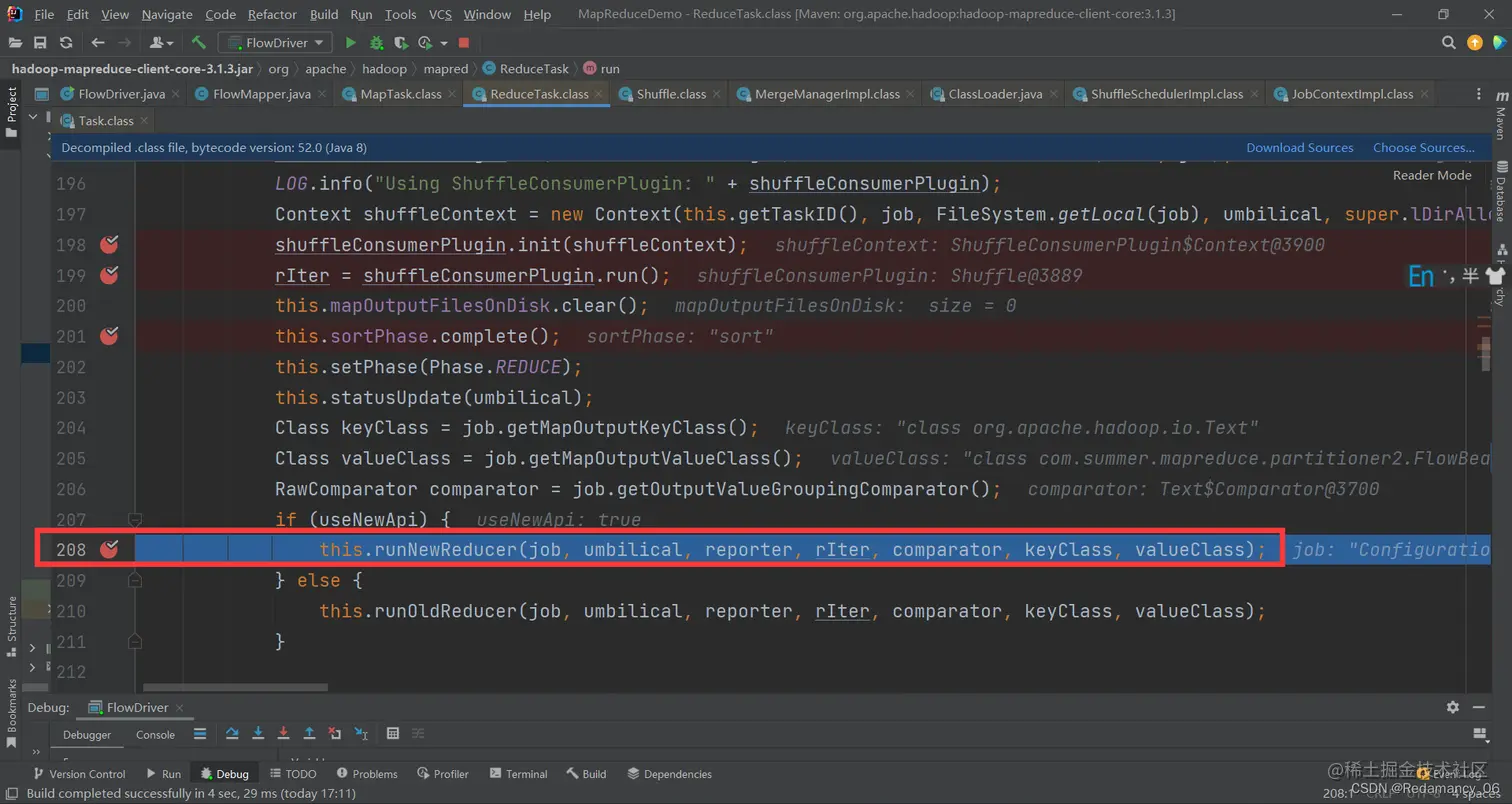Start debugging with the green bug icon
The width and height of the screenshot is (1512, 804).
pyautogui.click(x=376, y=43)
